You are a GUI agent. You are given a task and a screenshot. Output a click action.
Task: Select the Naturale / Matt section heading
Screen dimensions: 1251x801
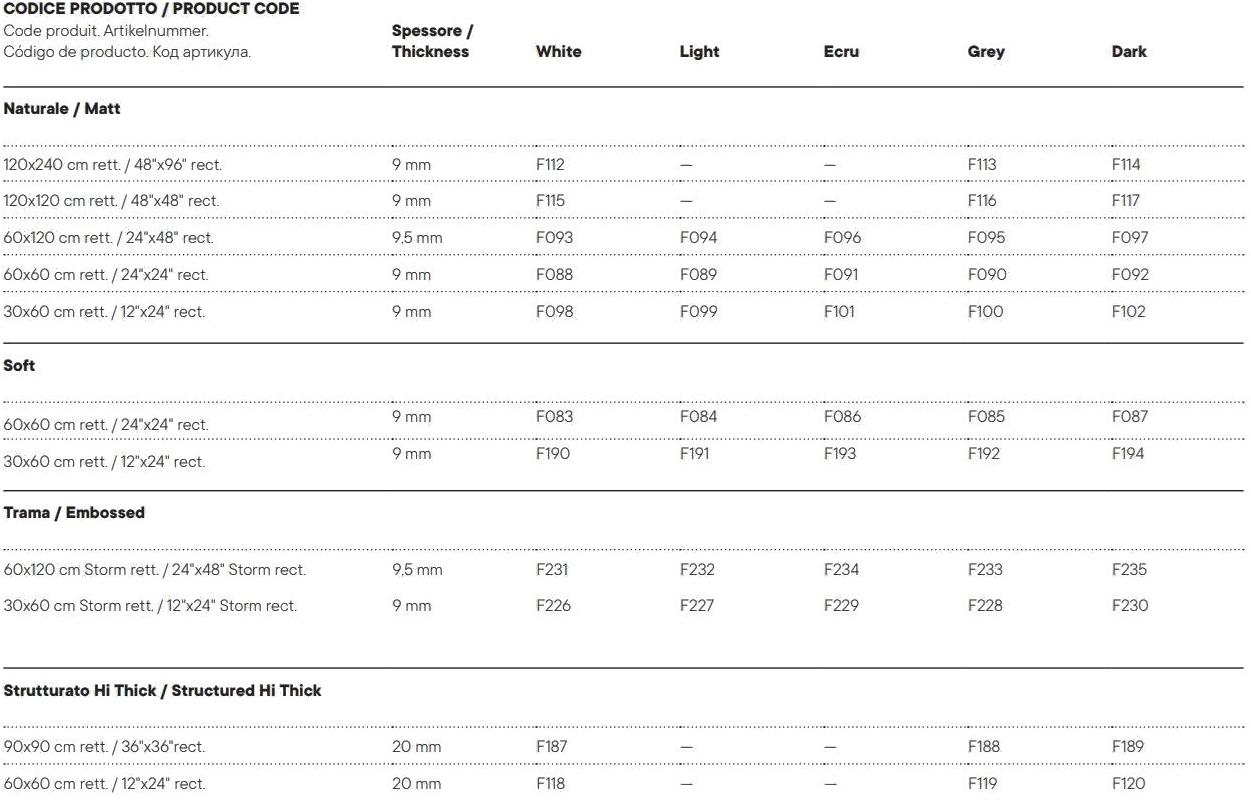[x=62, y=108]
